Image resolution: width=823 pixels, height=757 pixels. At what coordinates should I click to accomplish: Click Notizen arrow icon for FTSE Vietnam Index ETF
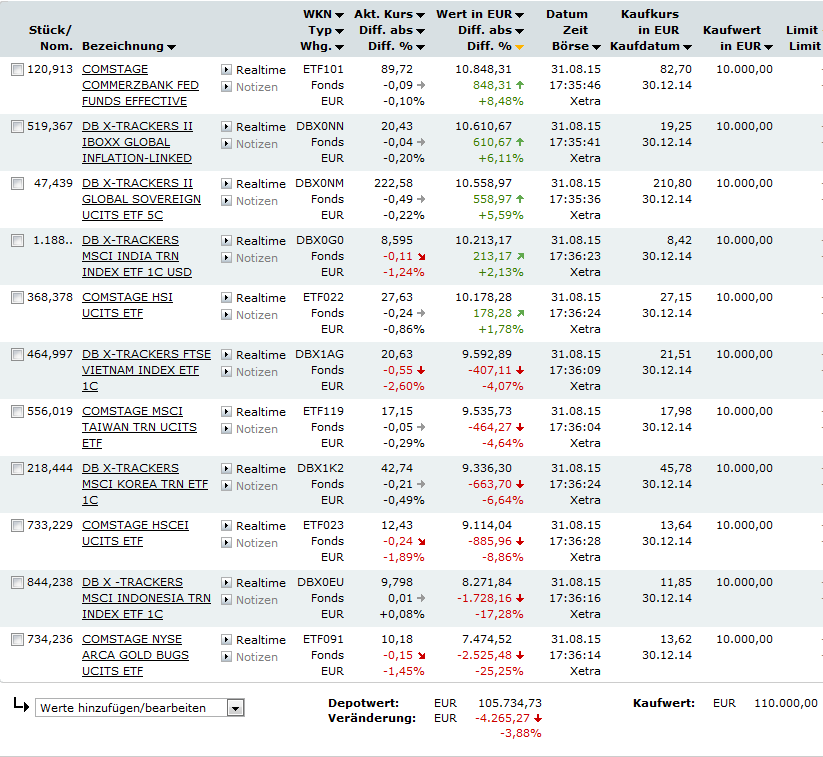pos(226,372)
